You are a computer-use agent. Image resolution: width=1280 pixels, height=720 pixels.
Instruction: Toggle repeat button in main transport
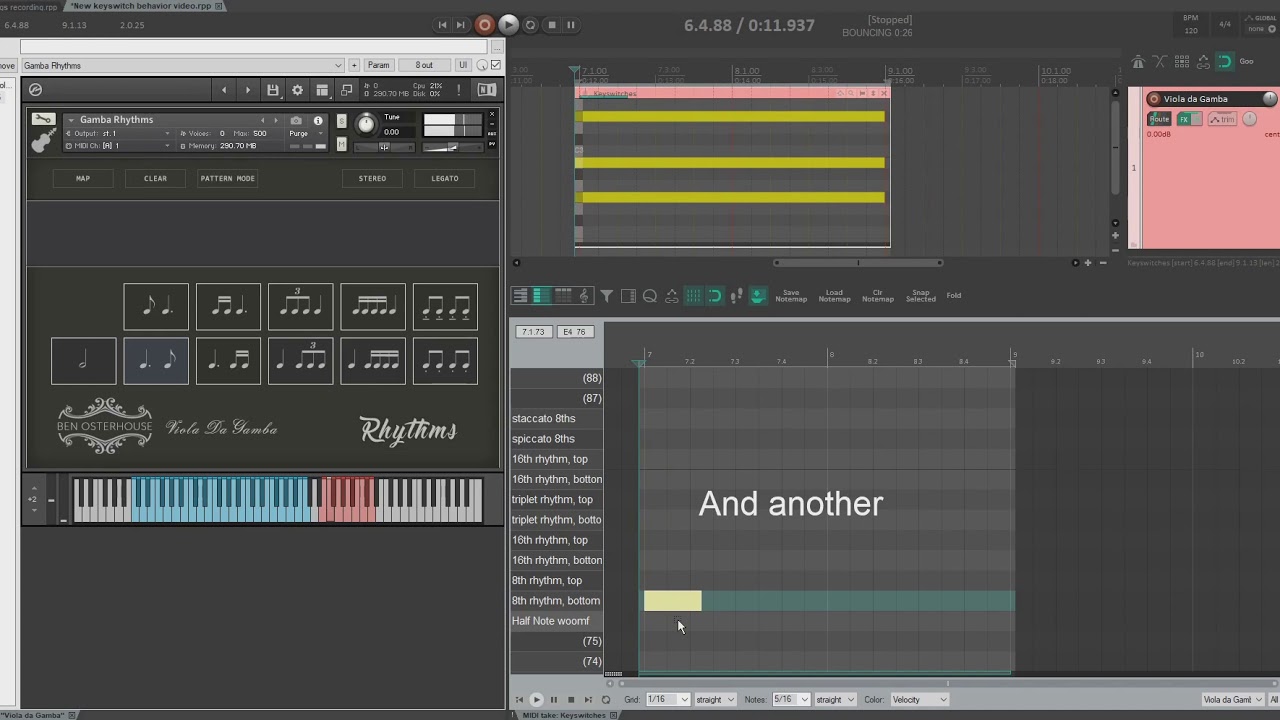[x=531, y=25]
